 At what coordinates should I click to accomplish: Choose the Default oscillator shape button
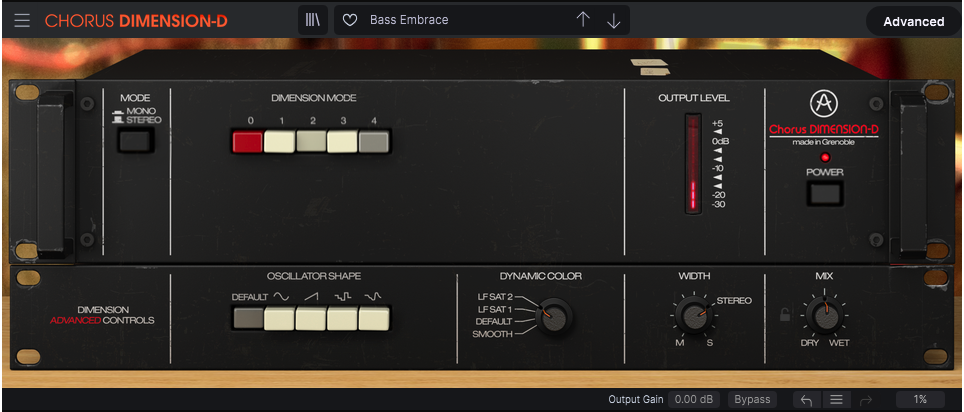click(x=247, y=319)
